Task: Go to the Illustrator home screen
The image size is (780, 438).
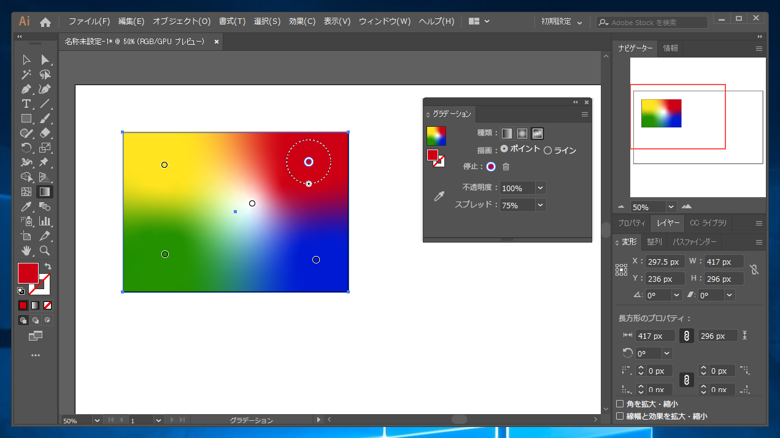Action: pyautogui.click(x=45, y=22)
